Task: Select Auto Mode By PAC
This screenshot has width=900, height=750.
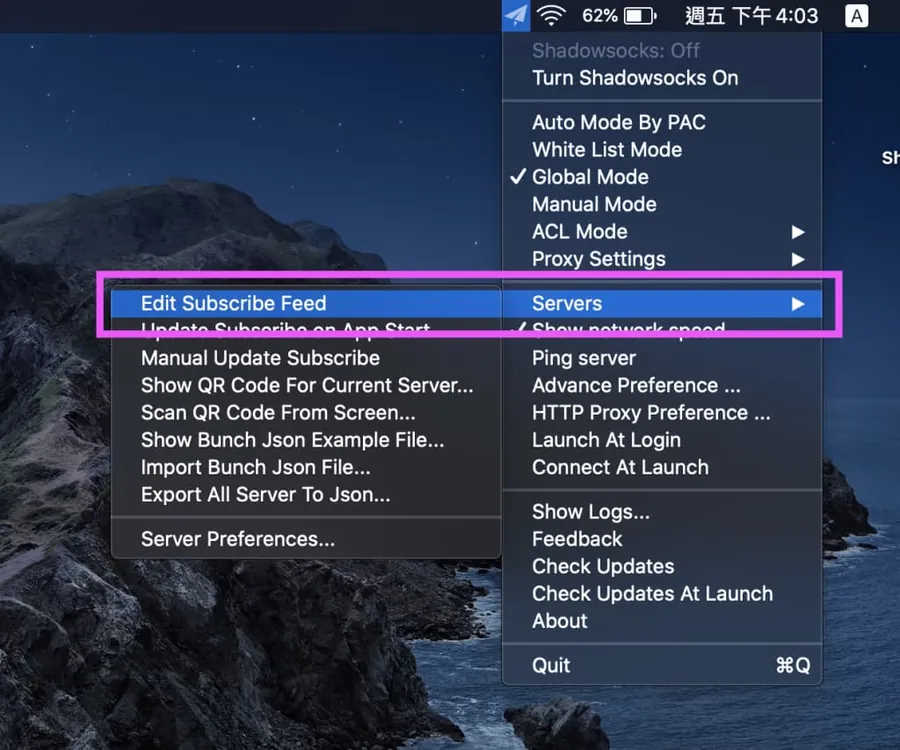Action: (662, 122)
